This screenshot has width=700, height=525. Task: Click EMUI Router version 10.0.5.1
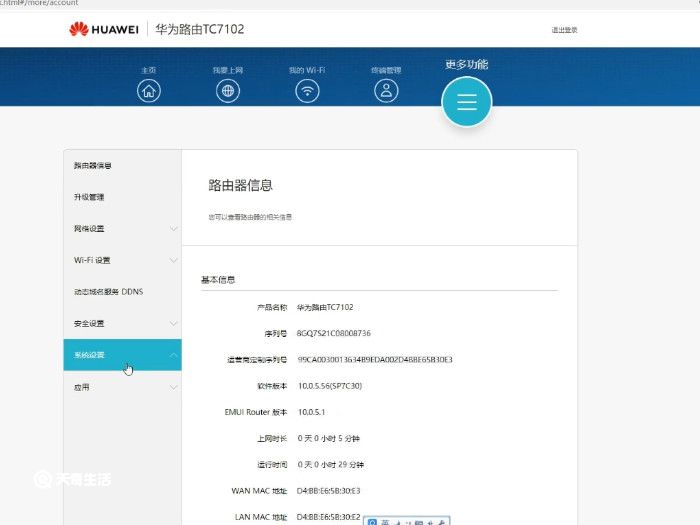pyautogui.click(x=312, y=412)
